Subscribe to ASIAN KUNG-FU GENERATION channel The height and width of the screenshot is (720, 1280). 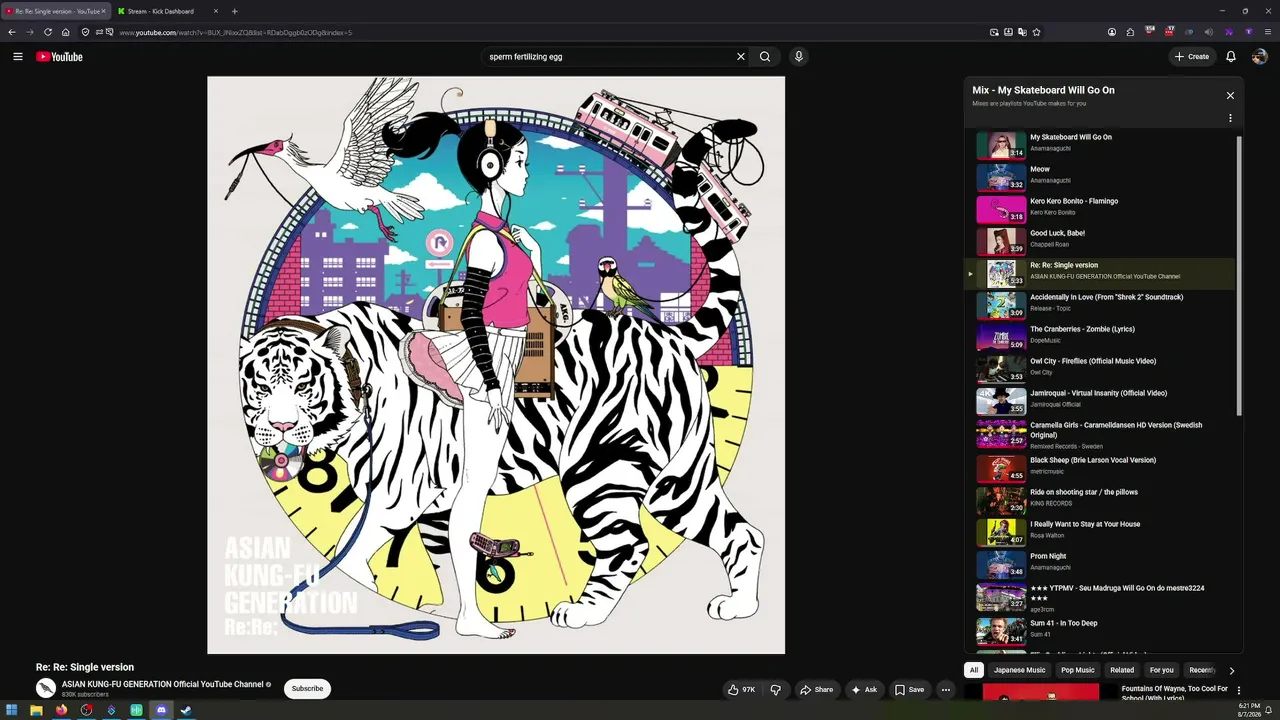pyautogui.click(x=307, y=689)
